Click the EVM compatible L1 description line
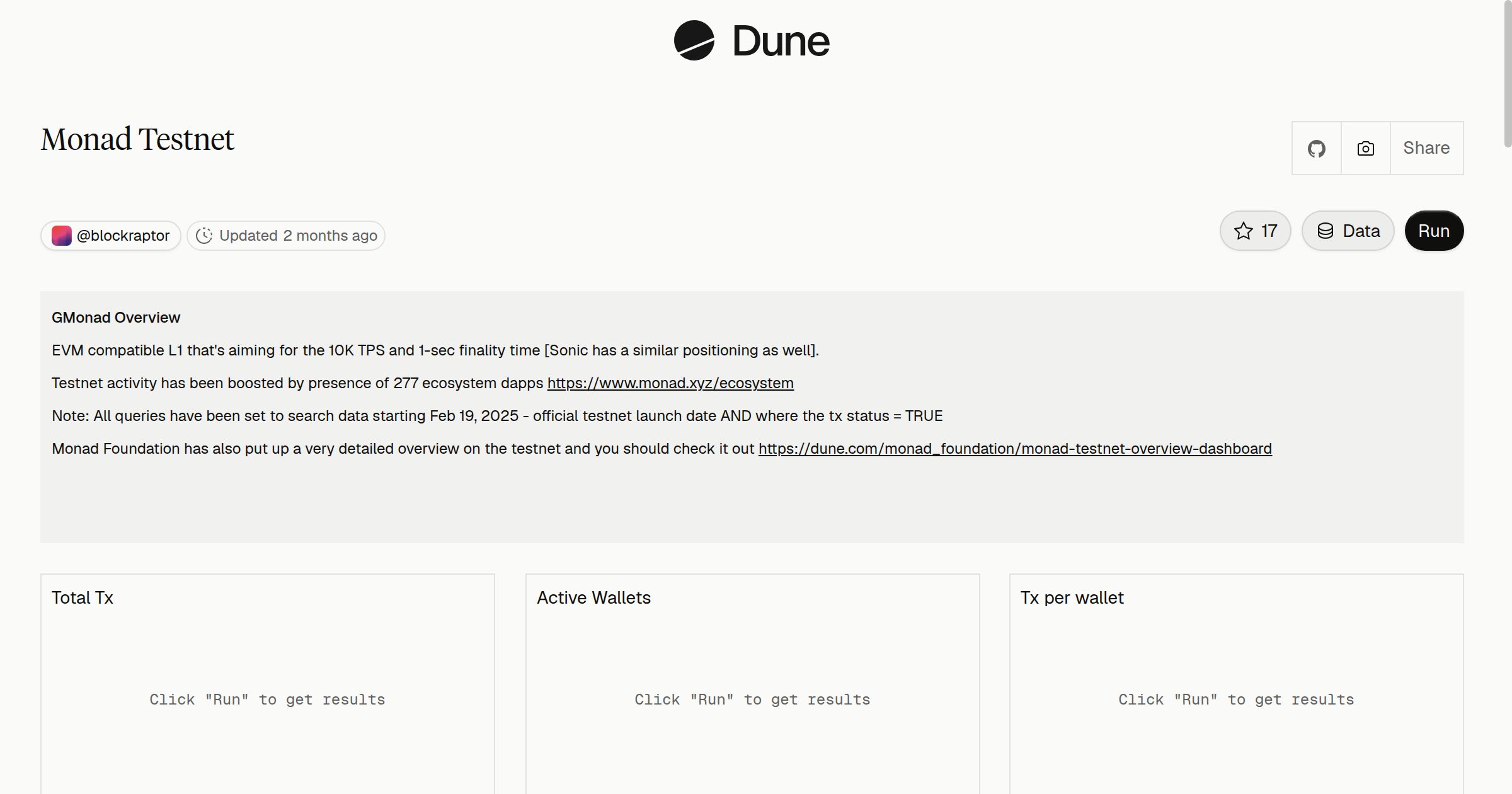Screen dimensions: 1512x794 [435, 350]
